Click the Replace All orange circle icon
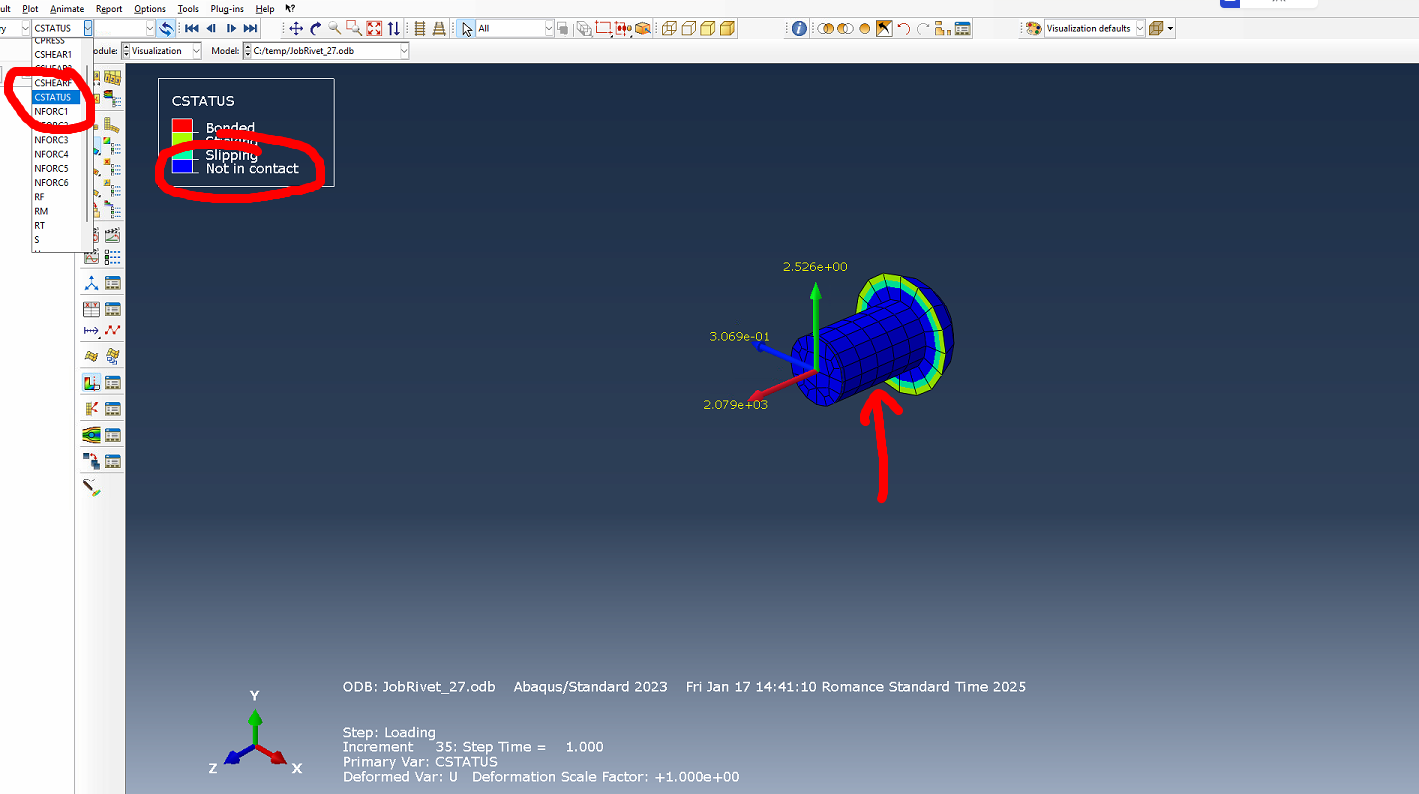The height and width of the screenshot is (794, 1419). click(x=865, y=28)
